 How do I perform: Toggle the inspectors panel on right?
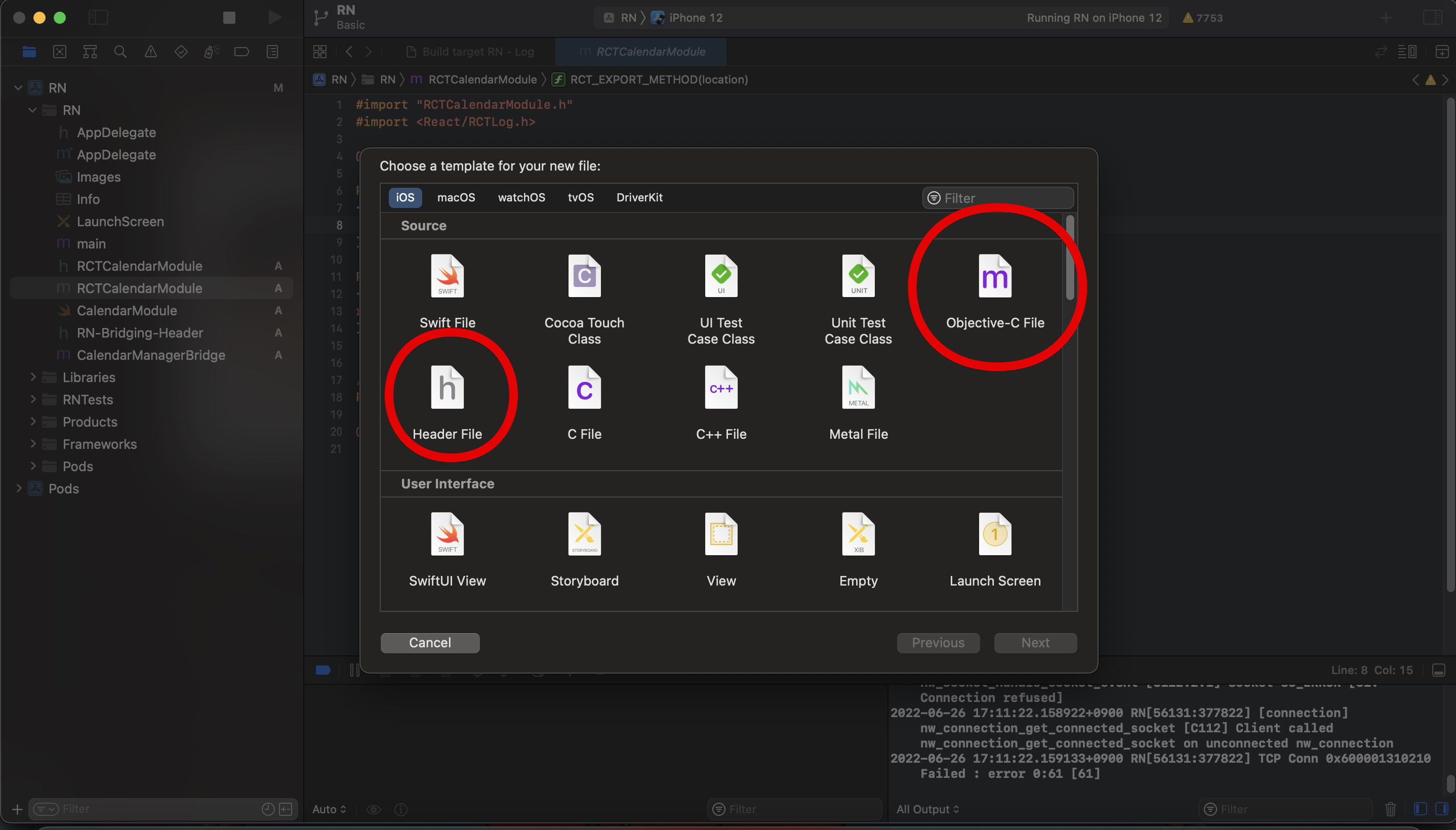[1432, 18]
